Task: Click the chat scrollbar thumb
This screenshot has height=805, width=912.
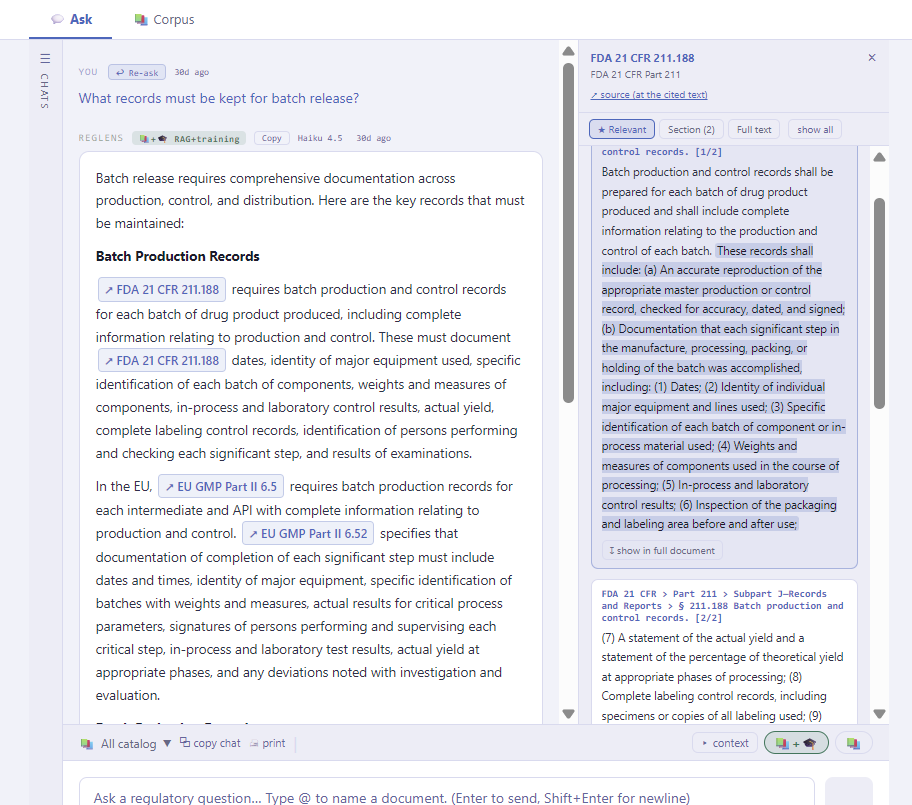Action: (x=568, y=233)
